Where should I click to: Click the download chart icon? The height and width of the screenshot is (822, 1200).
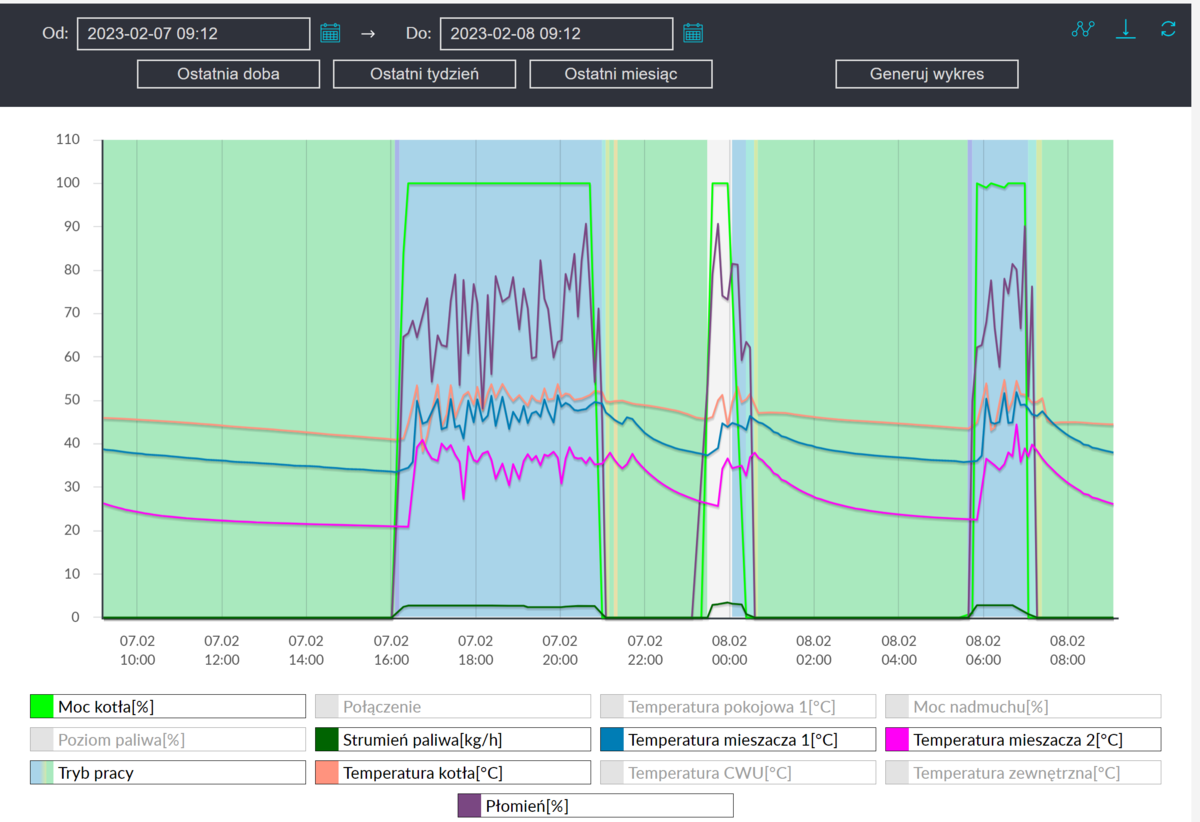click(1126, 29)
